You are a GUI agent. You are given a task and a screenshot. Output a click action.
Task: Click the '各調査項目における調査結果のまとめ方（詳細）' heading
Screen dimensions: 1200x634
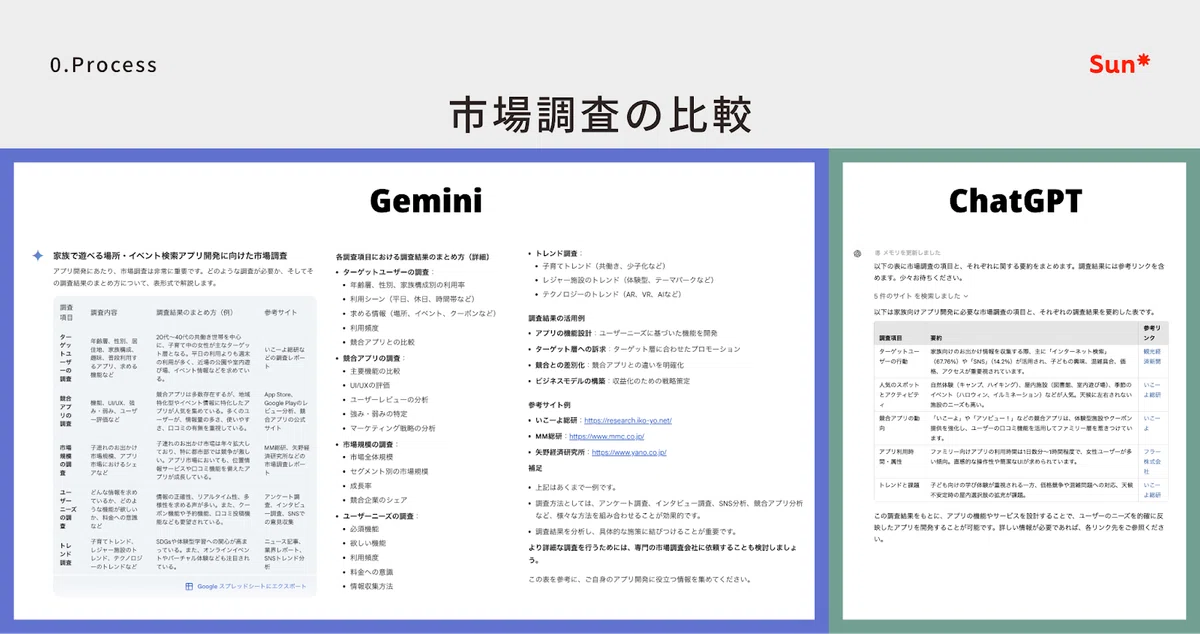pos(413,257)
